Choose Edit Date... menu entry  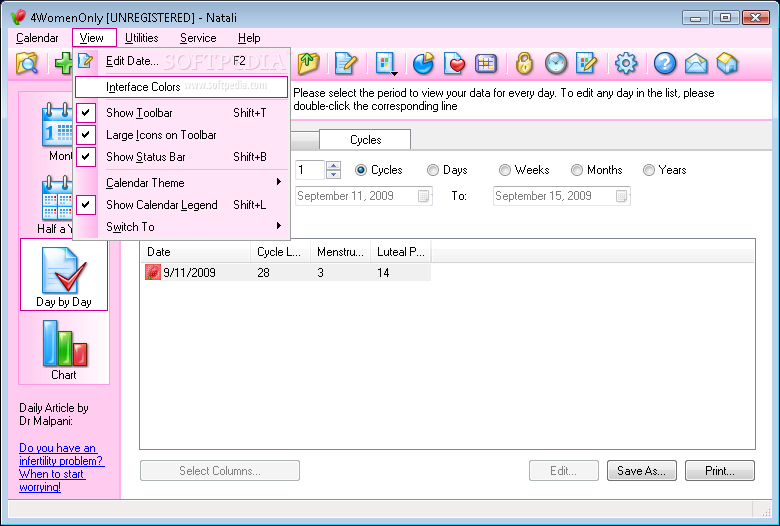(181, 61)
